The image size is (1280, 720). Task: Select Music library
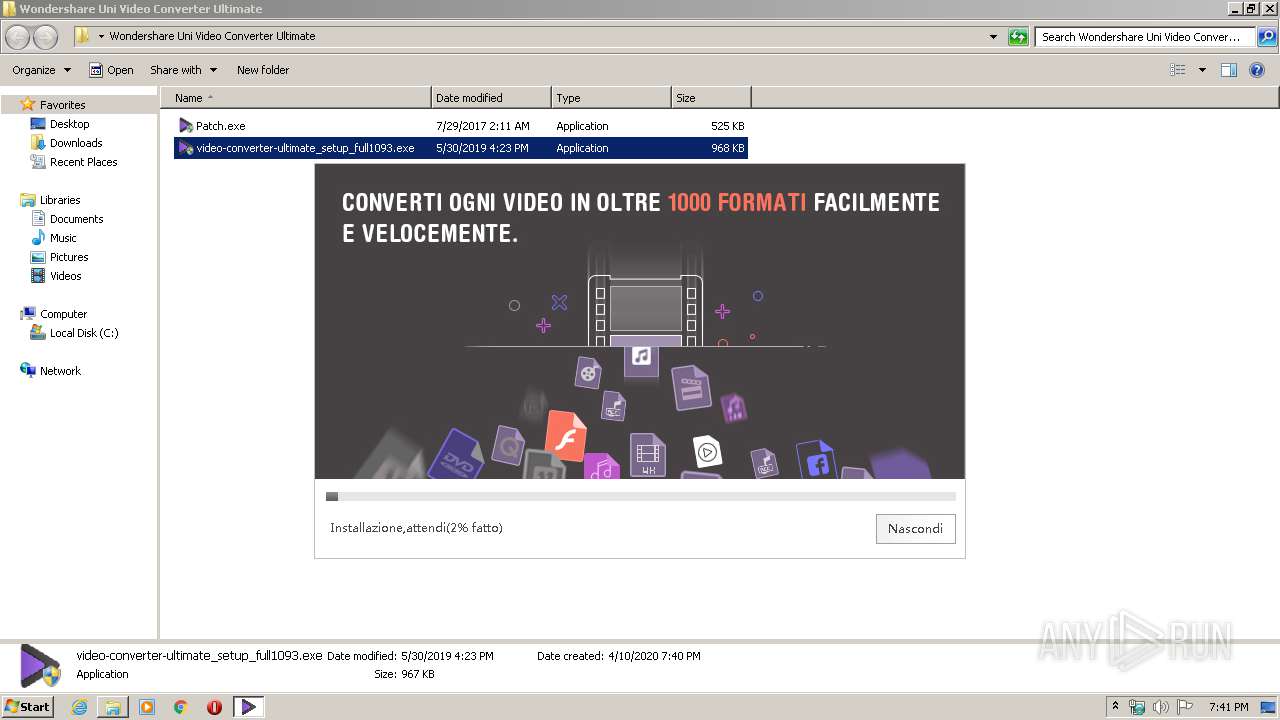coord(63,238)
